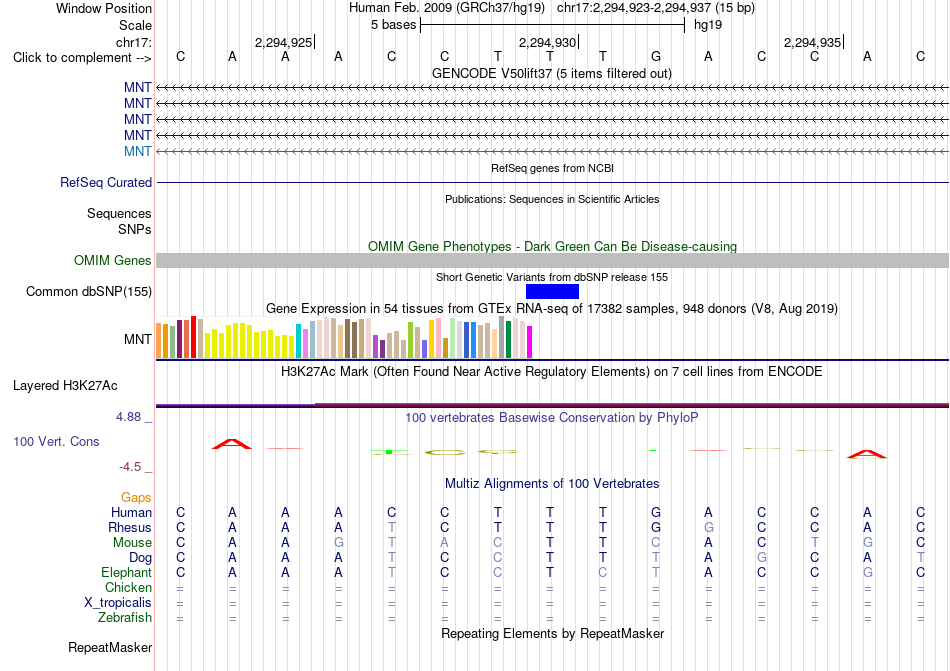Click the Repeating Elements by RepeatMasker title
Viewport: 950px width, 671px height.
pyautogui.click(x=552, y=633)
